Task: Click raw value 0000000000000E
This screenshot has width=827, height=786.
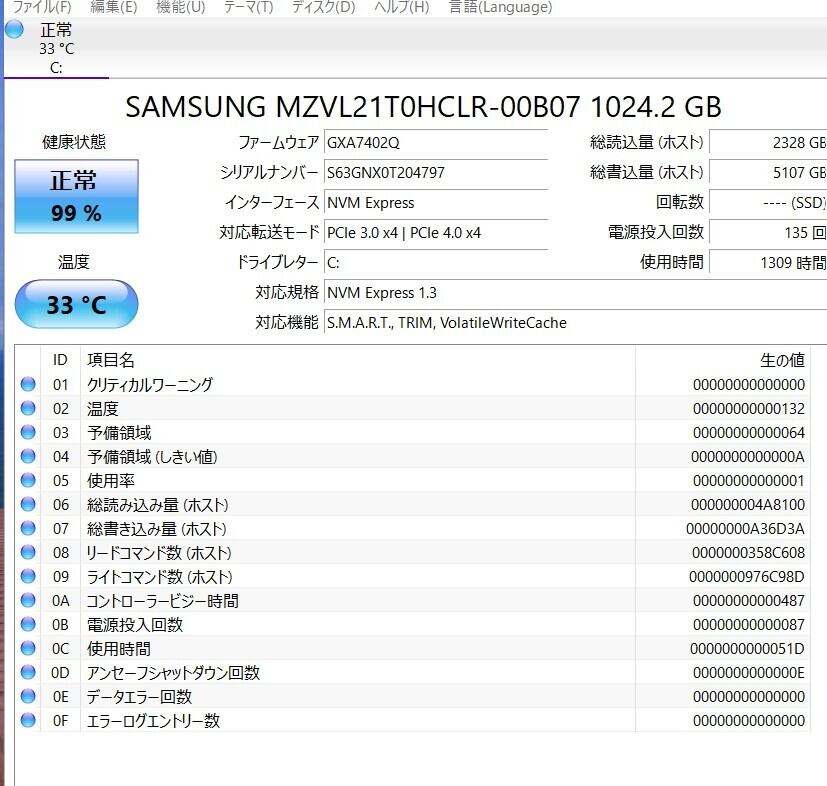Action: 749,673
